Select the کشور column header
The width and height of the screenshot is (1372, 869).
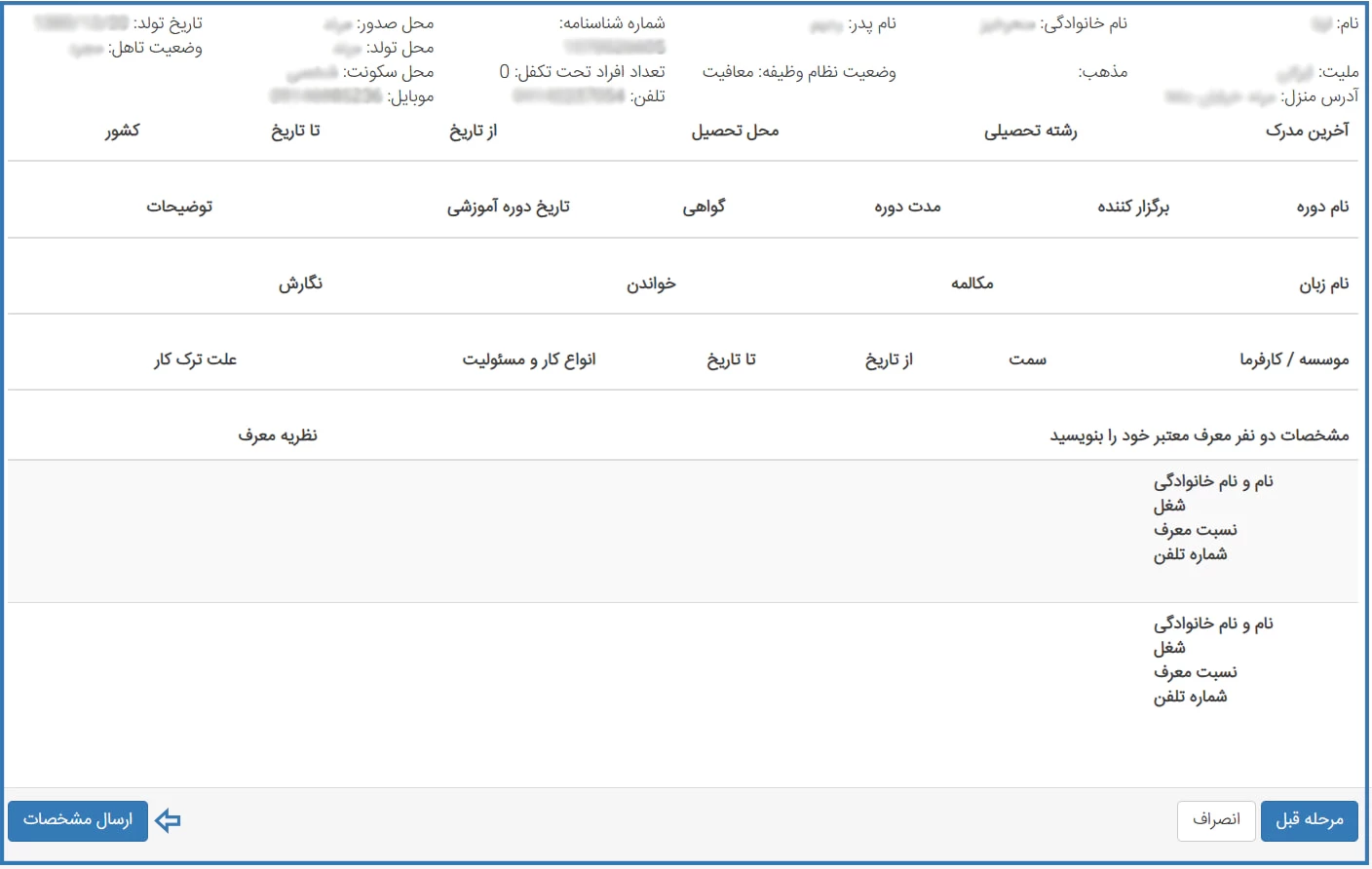point(123,131)
